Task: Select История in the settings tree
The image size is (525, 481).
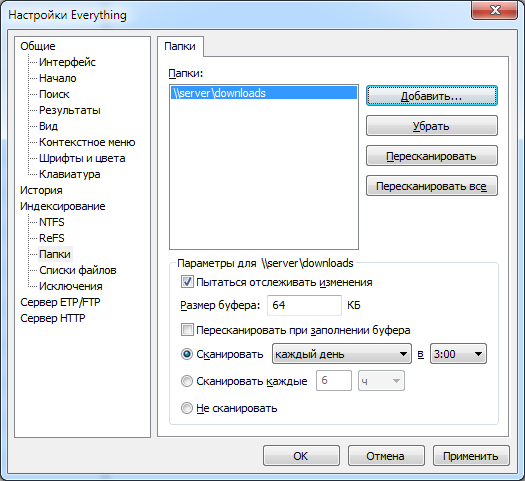Action: (41, 190)
